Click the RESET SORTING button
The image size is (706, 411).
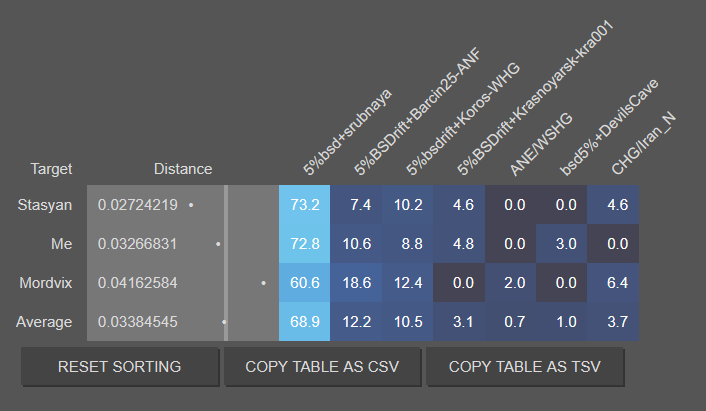[120, 366]
